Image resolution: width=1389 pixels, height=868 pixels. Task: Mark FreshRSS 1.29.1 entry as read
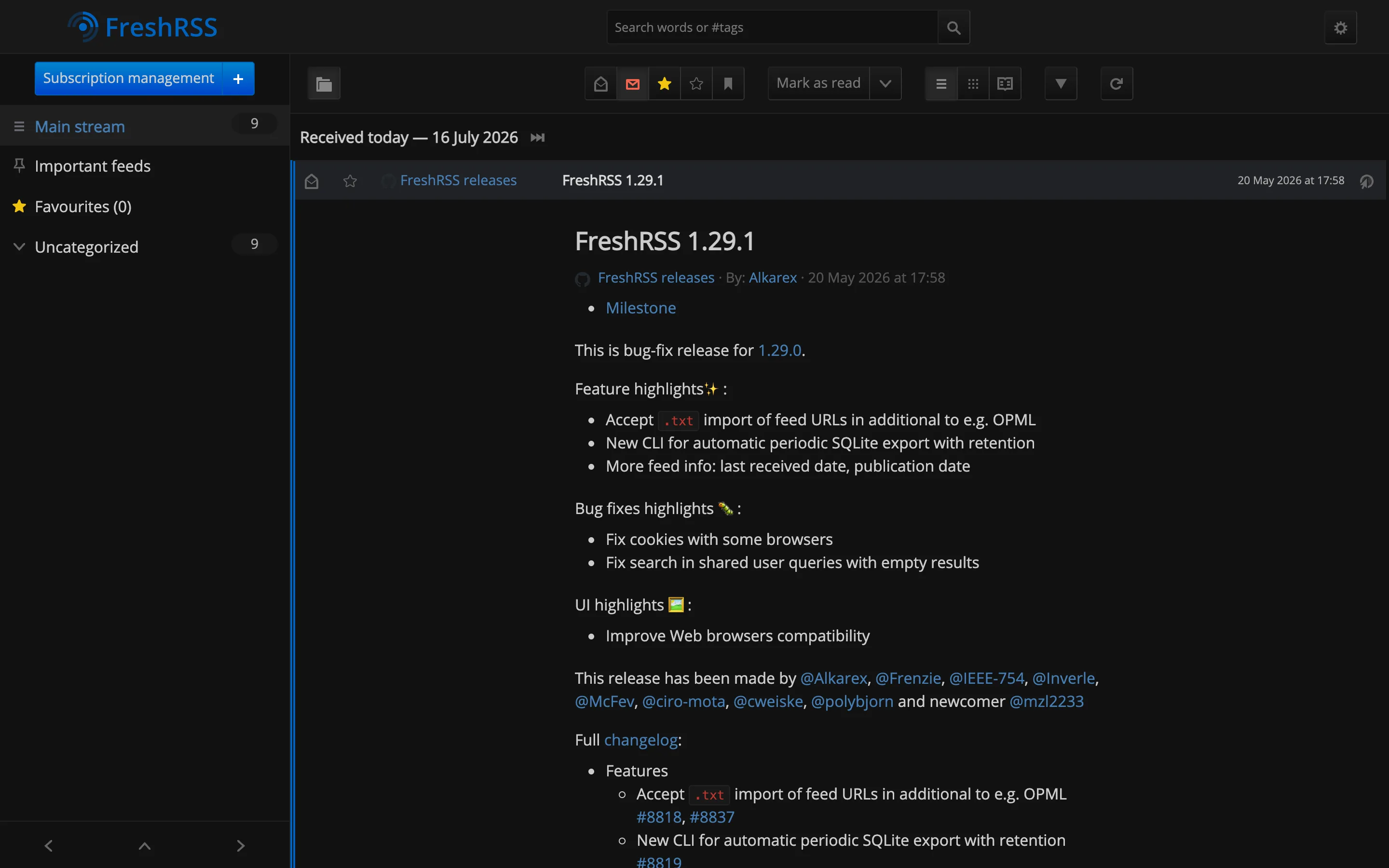tap(311, 181)
